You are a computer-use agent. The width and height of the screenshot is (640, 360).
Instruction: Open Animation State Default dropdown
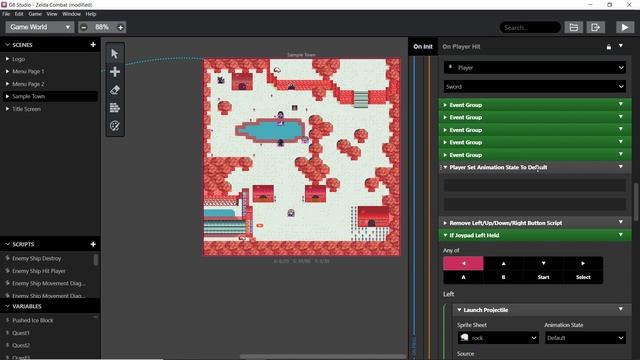pyautogui.click(x=585, y=338)
